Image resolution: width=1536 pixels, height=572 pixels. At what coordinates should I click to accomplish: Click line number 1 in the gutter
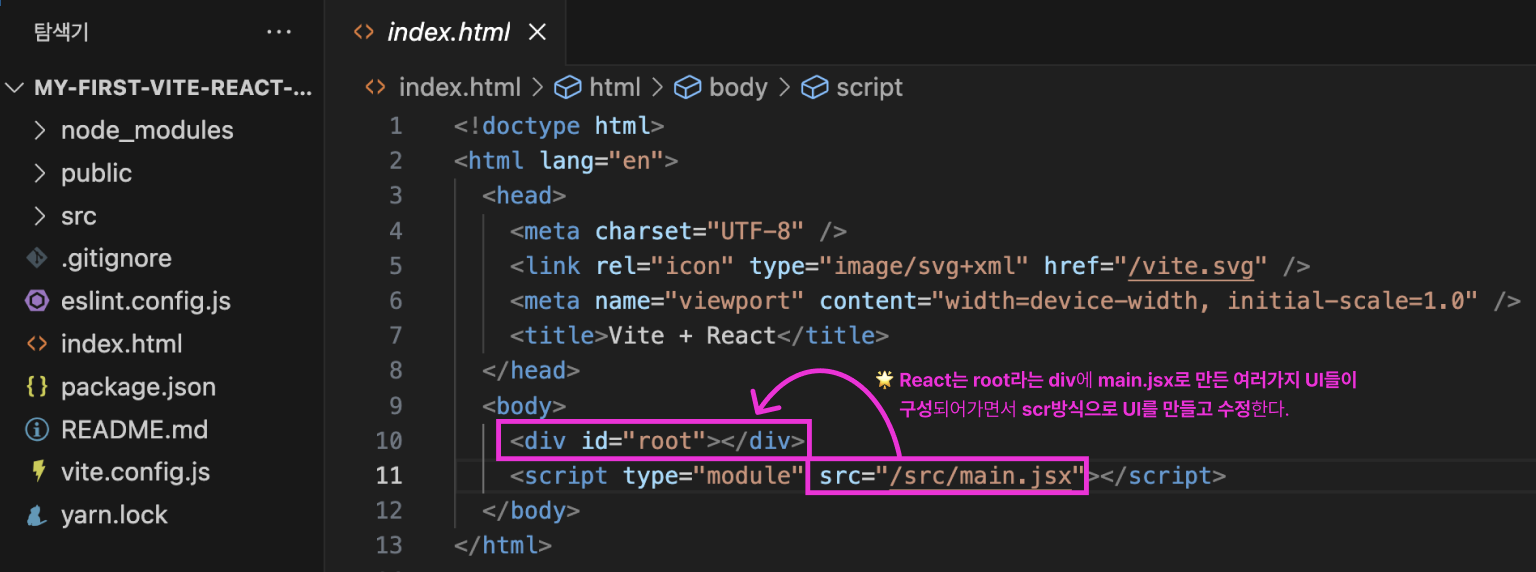[396, 126]
